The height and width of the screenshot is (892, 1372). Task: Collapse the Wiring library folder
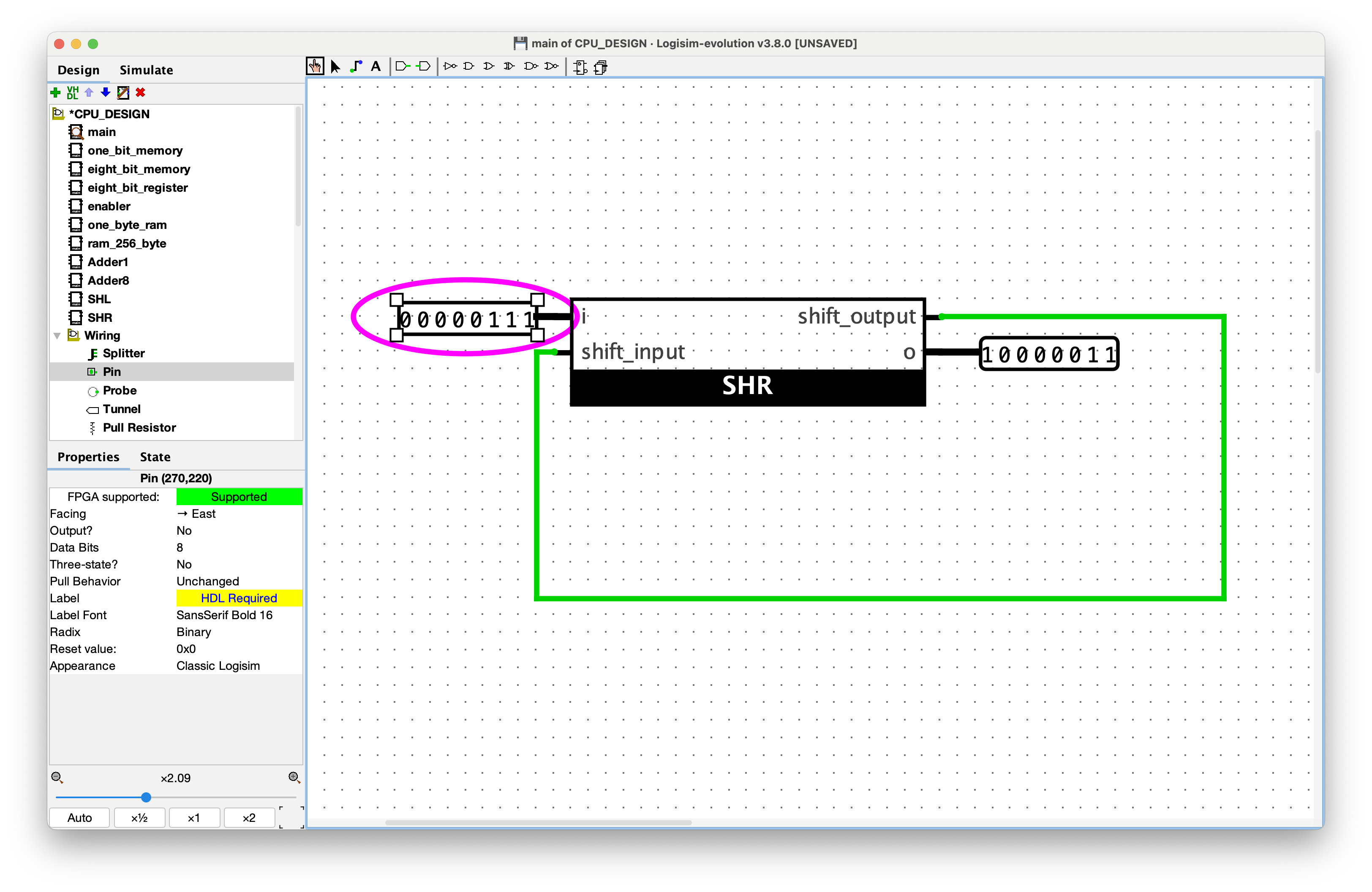57,336
